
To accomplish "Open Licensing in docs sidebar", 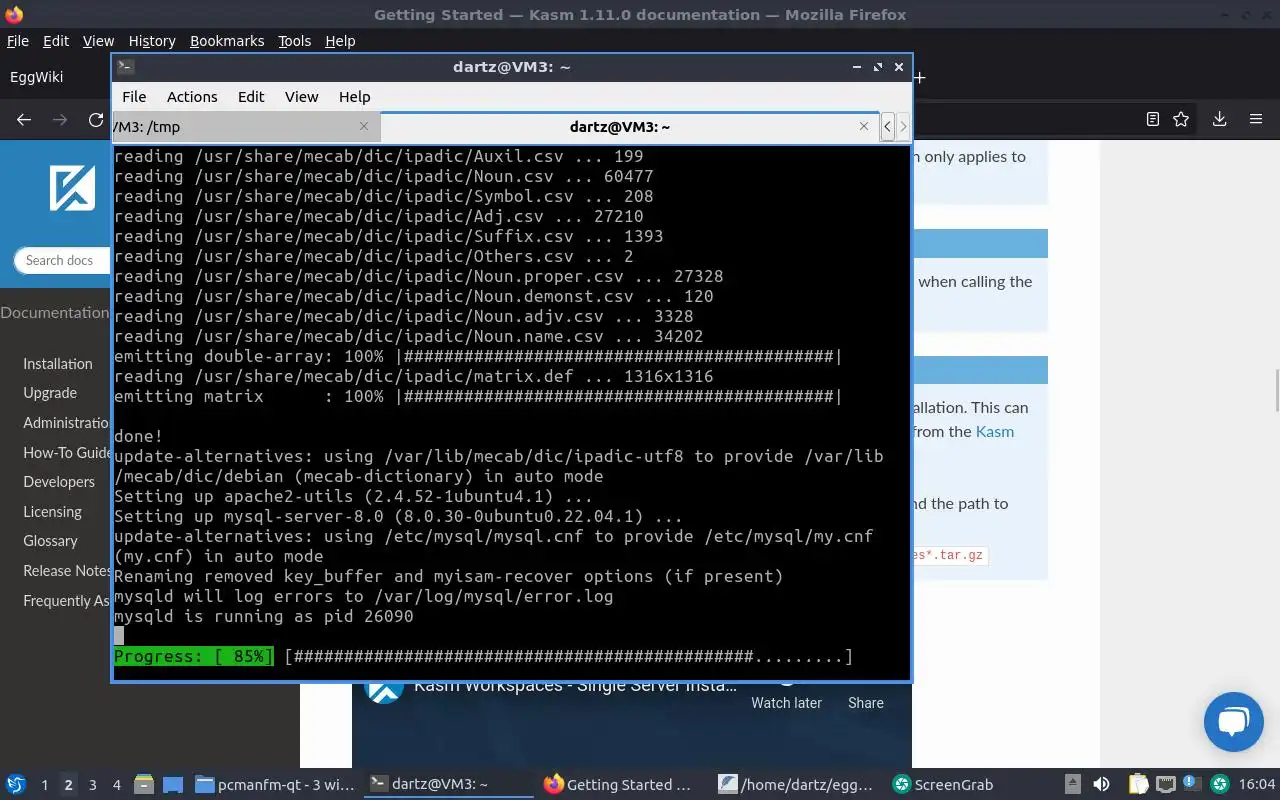I will 53,511.
